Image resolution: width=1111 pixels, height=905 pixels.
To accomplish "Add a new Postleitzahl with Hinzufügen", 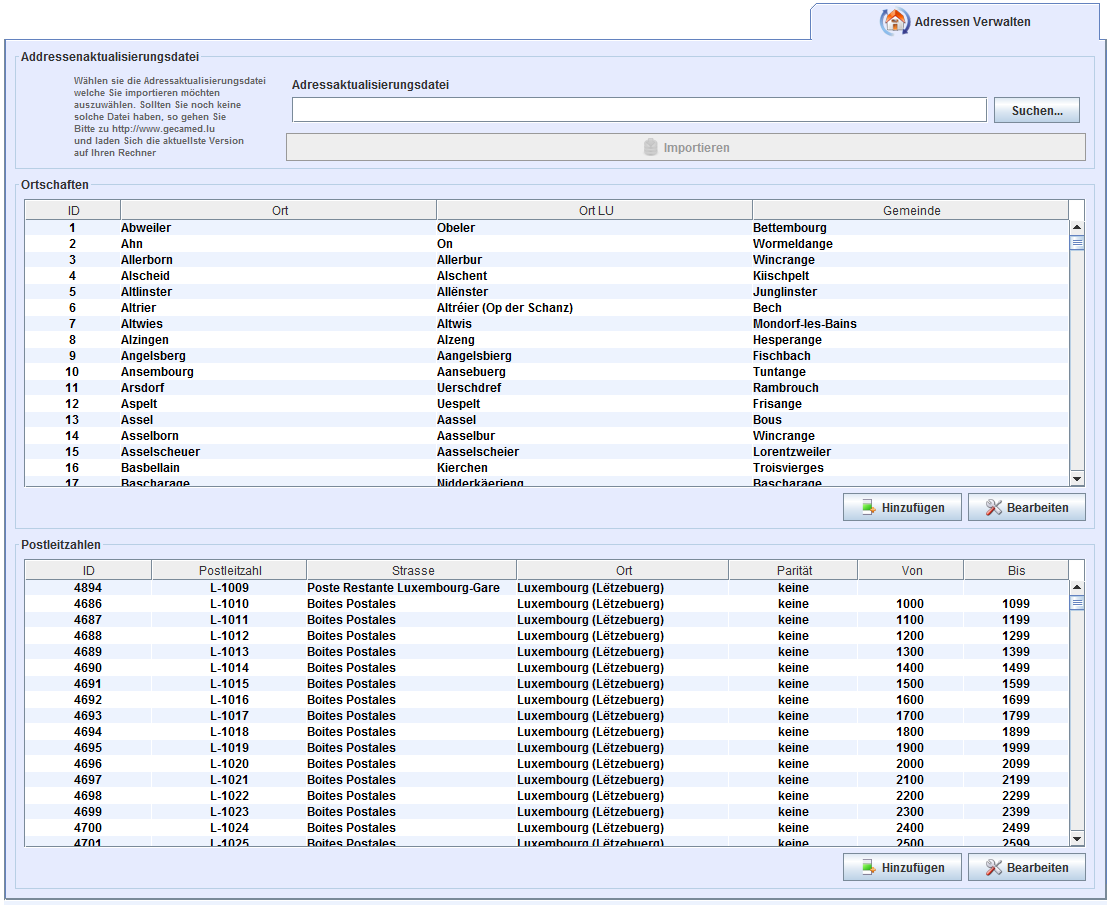I will click(x=902, y=868).
